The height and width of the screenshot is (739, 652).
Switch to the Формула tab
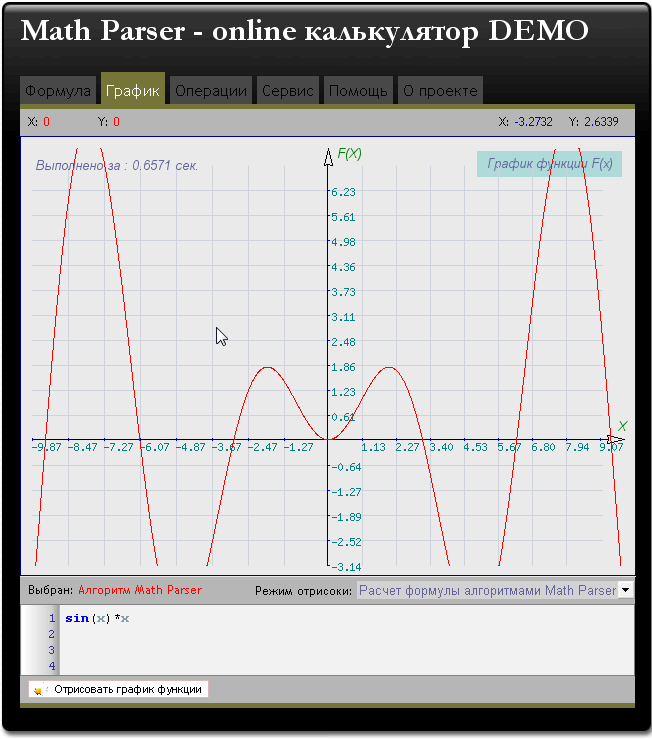58,90
